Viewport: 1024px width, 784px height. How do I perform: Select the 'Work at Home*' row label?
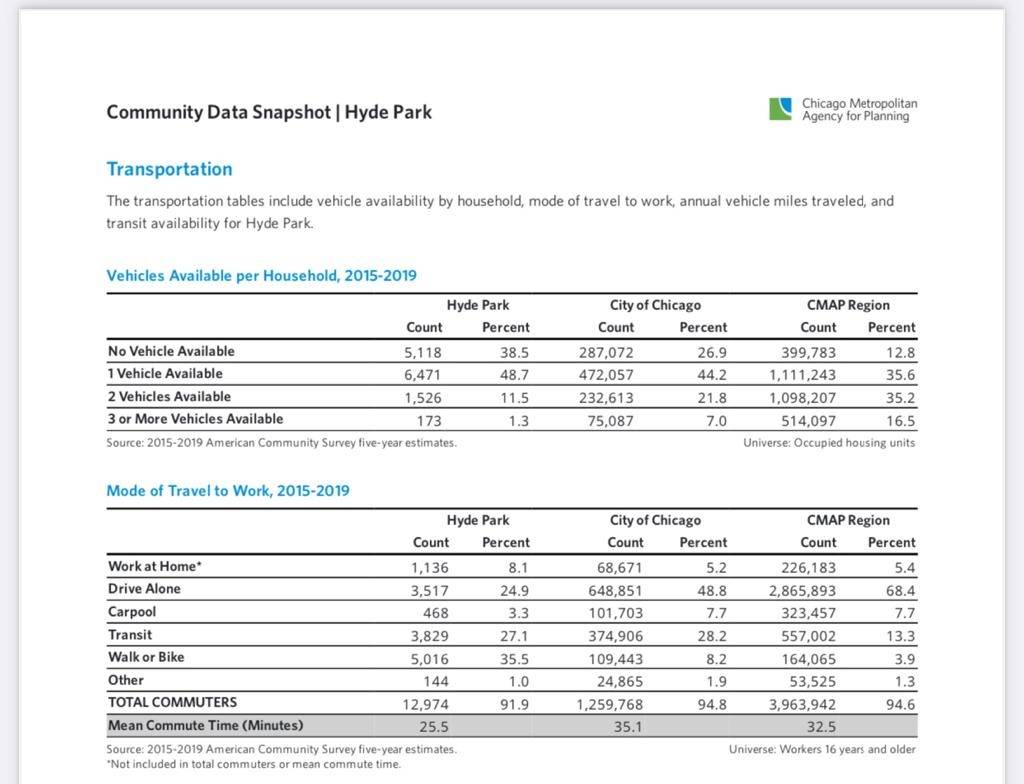(x=155, y=566)
